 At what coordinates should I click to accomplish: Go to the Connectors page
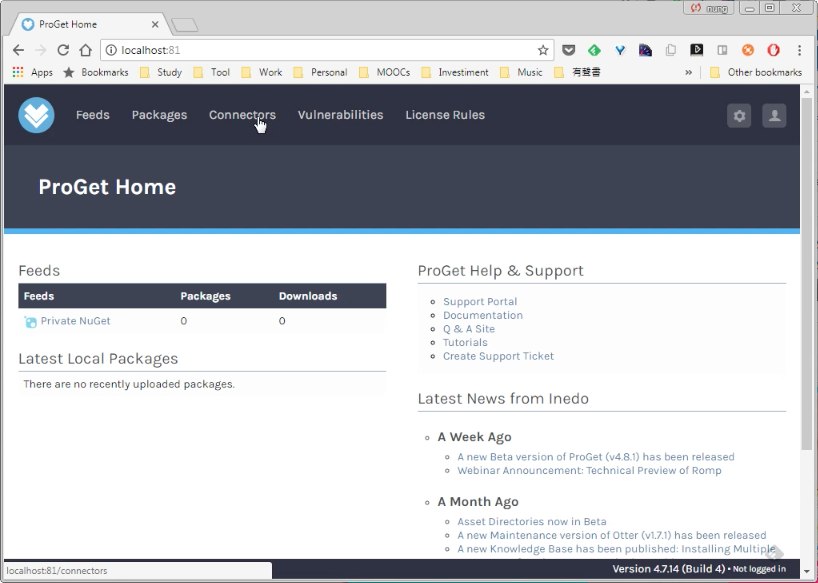tap(242, 115)
